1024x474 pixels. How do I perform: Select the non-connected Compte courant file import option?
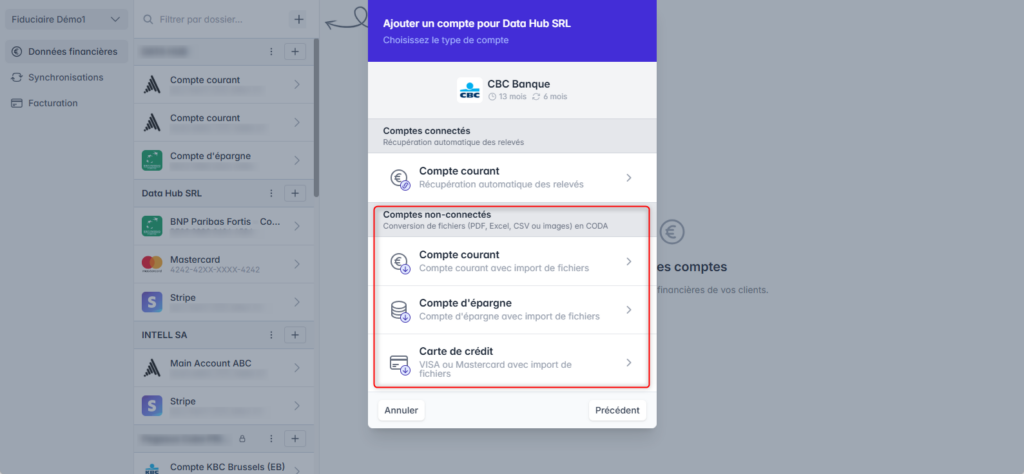(x=511, y=261)
